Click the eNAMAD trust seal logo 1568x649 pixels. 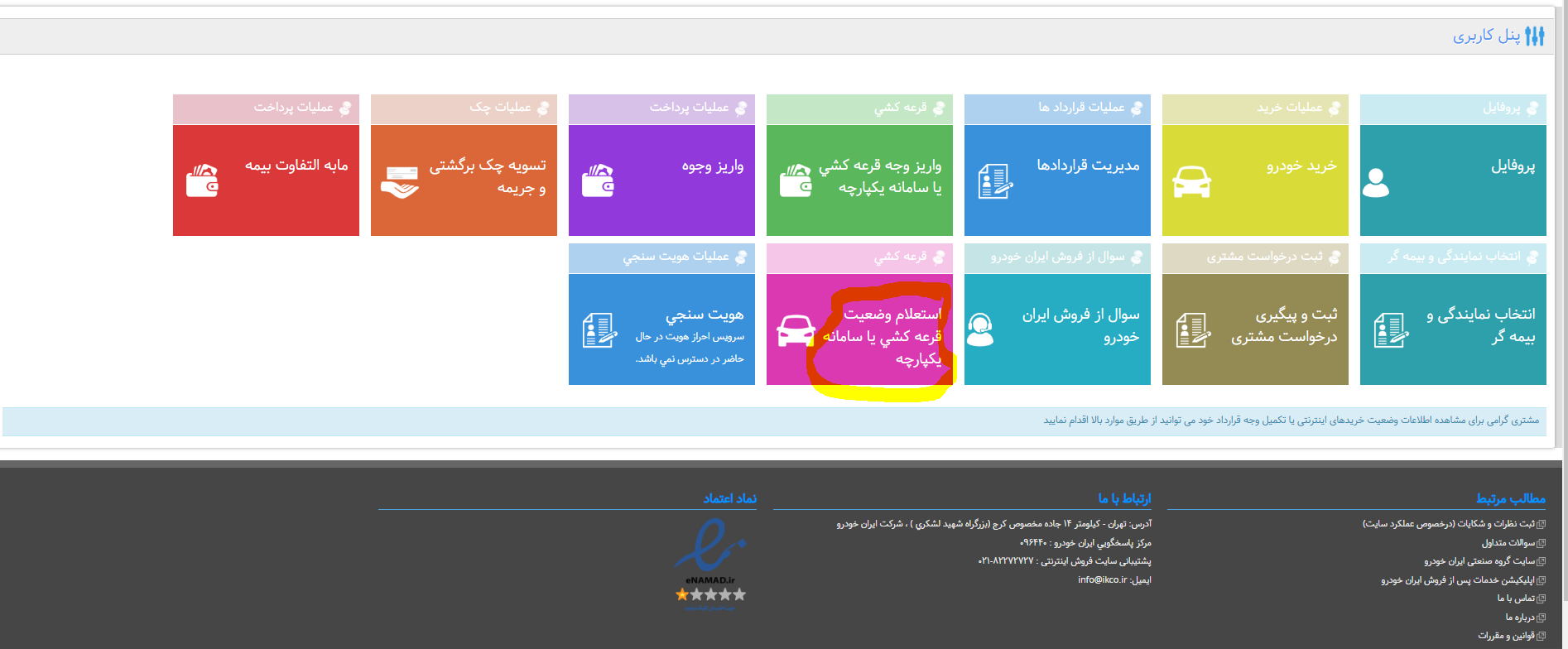[710, 565]
